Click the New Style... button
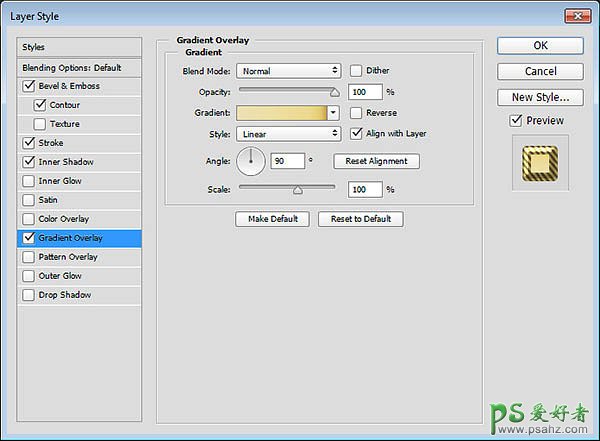 pos(540,97)
